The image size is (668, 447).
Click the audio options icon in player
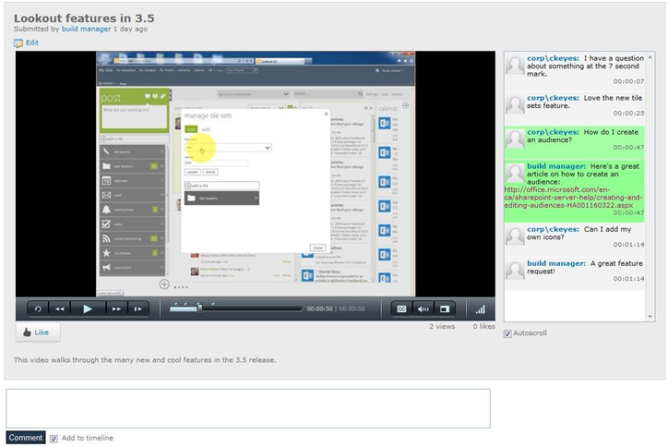[x=423, y=309]
